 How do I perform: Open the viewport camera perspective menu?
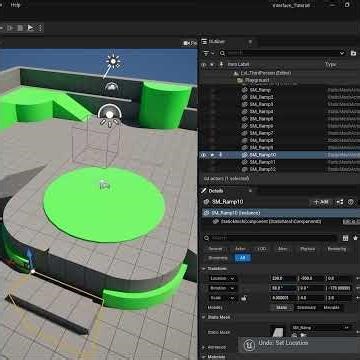pos(190,43)
